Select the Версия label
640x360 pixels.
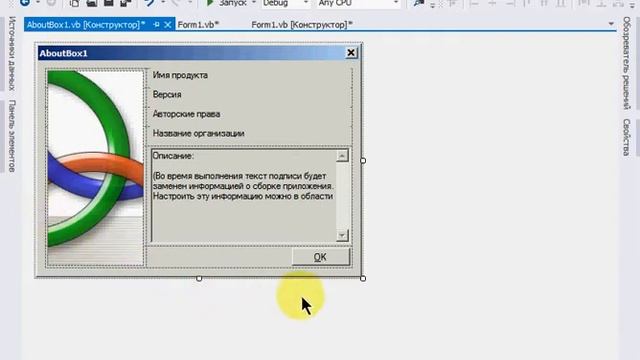(x=167, y=94)
